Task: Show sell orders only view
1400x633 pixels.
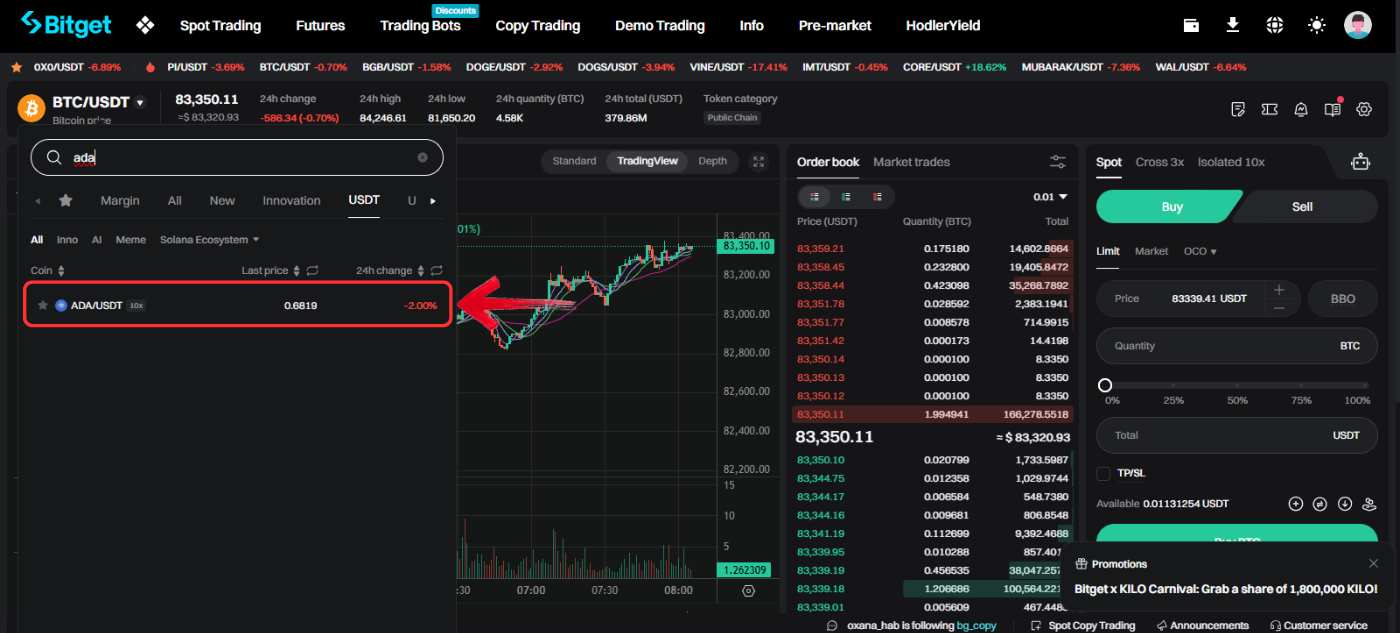Action: tap(877, 197)
